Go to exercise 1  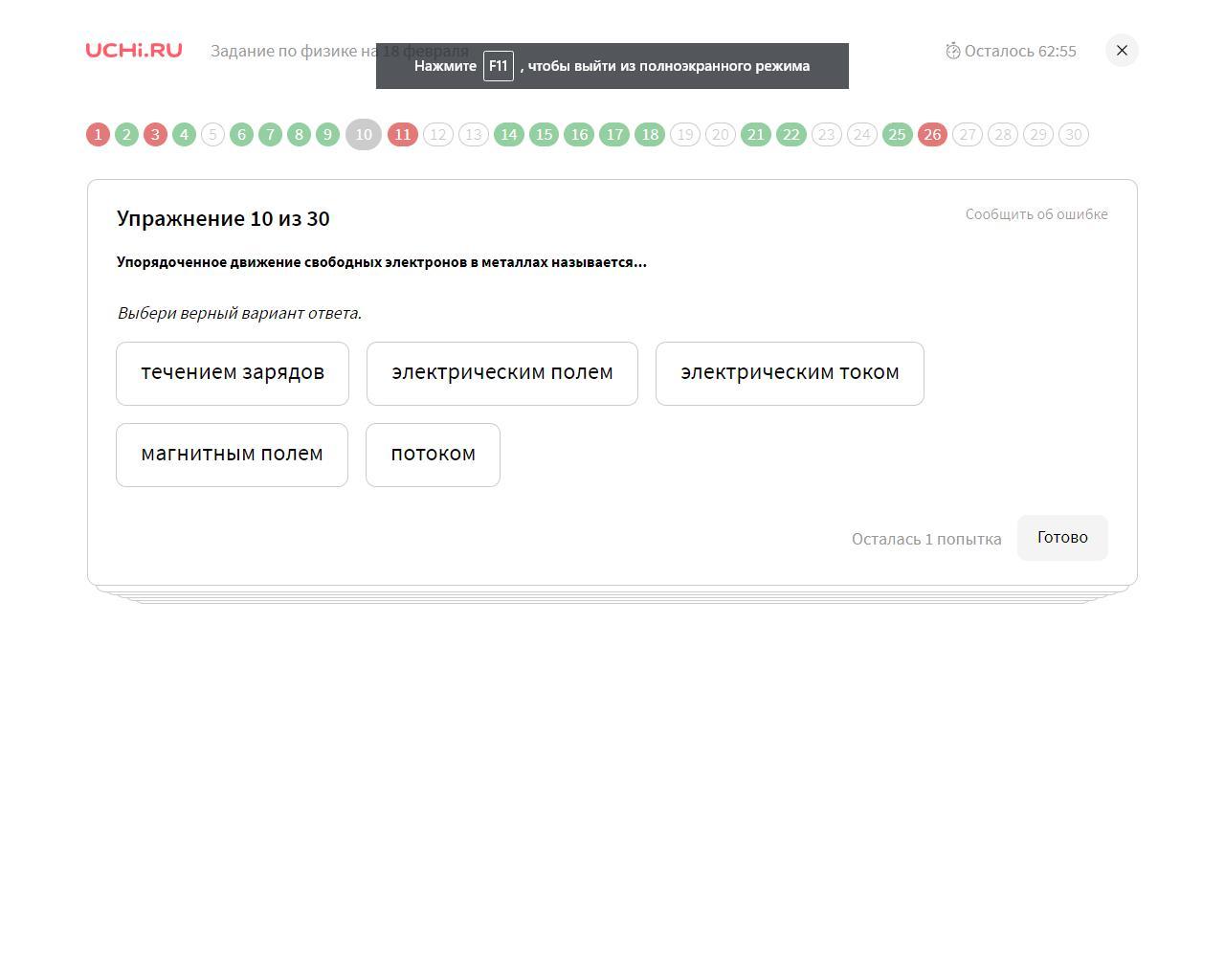pyautogui.click(x=98, y=135)
